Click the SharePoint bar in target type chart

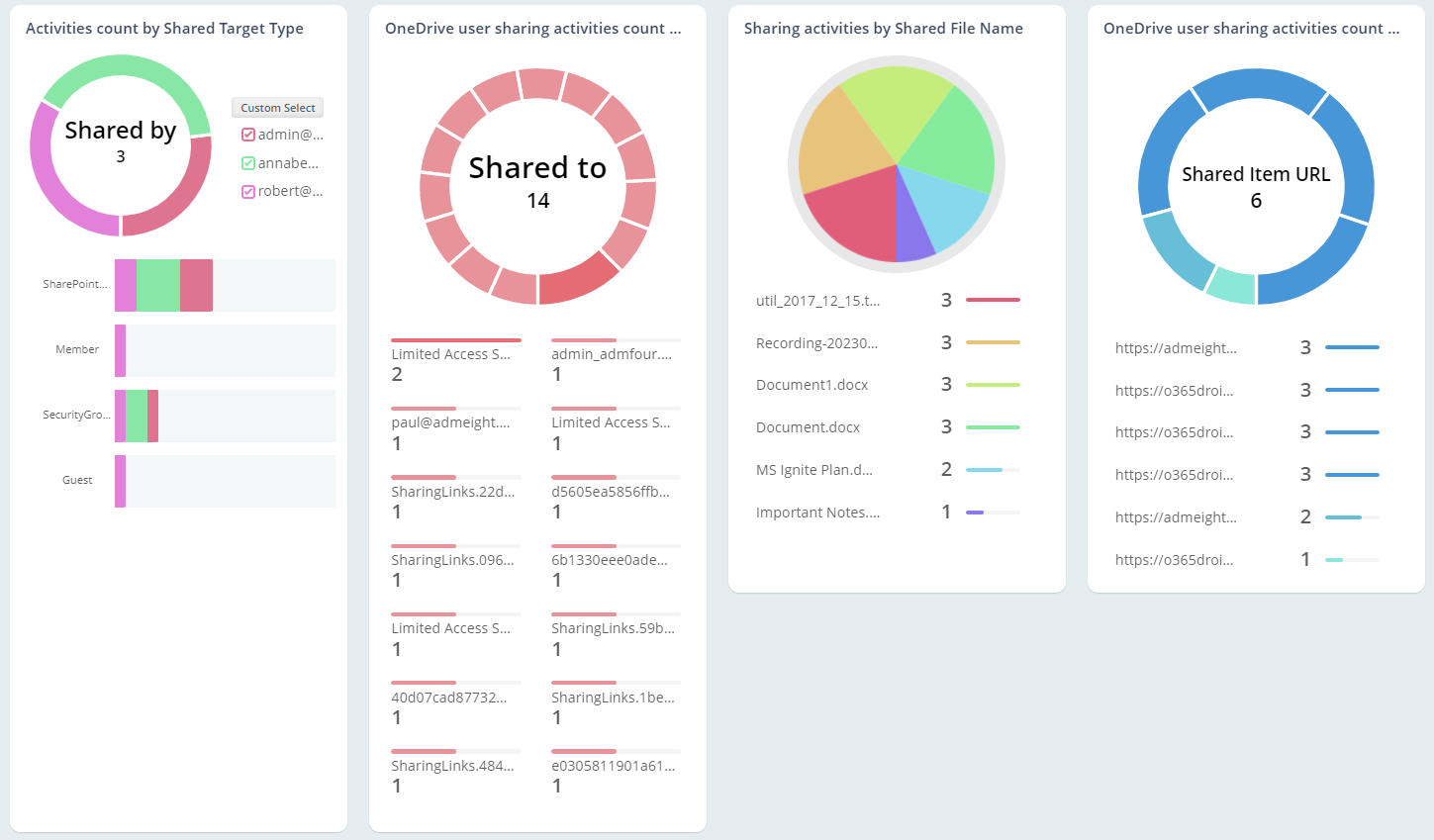pyautogui.click(x=163, y=285)
